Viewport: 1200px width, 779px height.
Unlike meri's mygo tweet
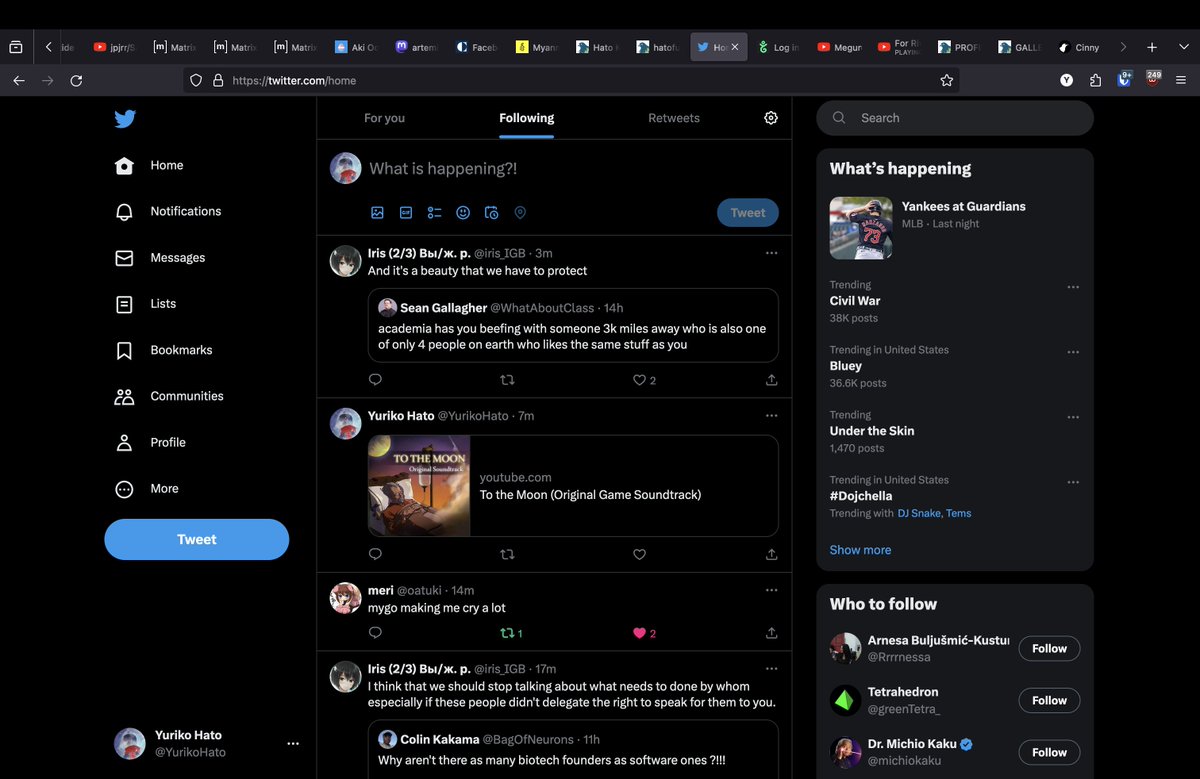coord(640,633)
